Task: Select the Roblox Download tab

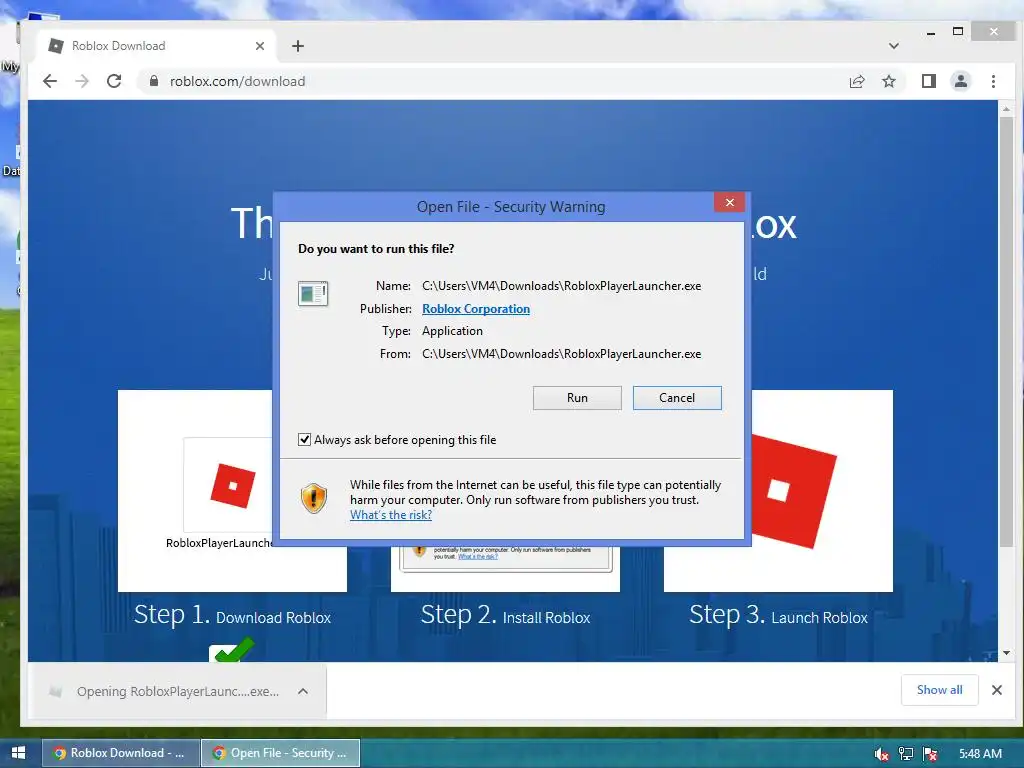Action: point(157,46)
